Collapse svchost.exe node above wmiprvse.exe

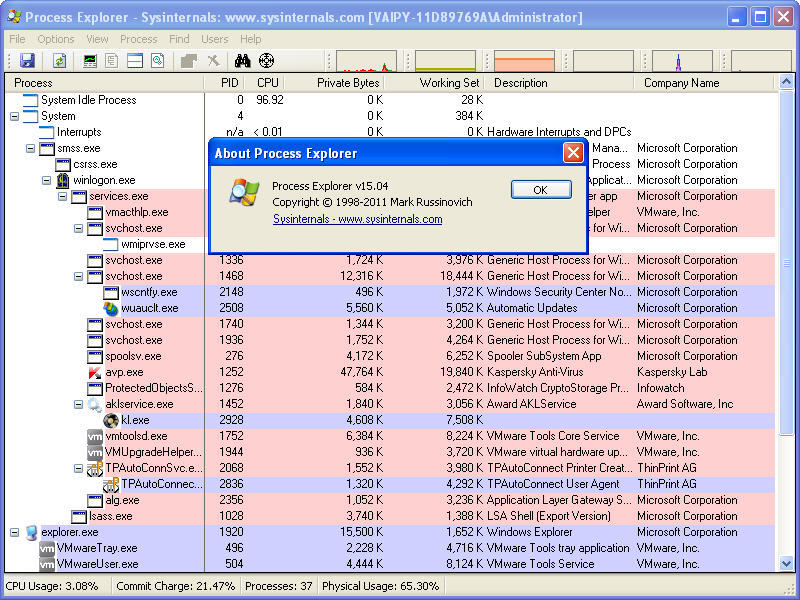[x=78, y=229]
